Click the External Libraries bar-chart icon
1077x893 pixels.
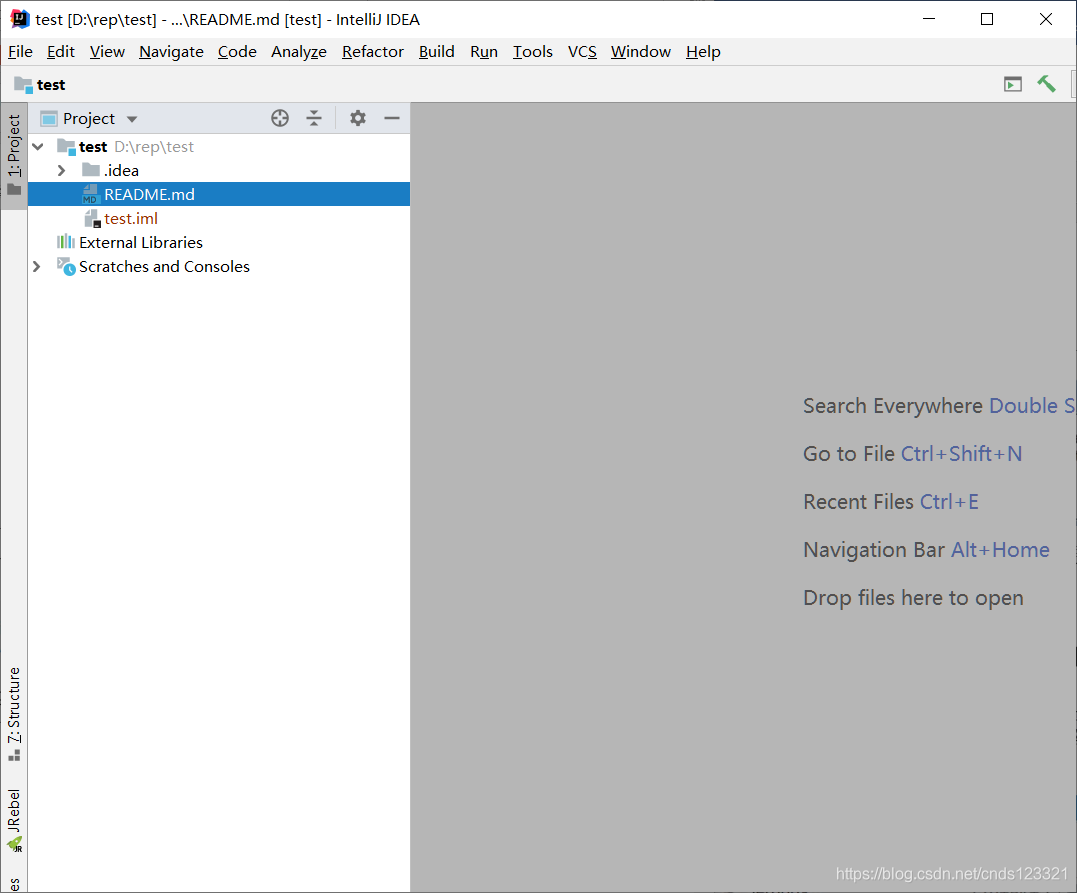click(66, 242)
